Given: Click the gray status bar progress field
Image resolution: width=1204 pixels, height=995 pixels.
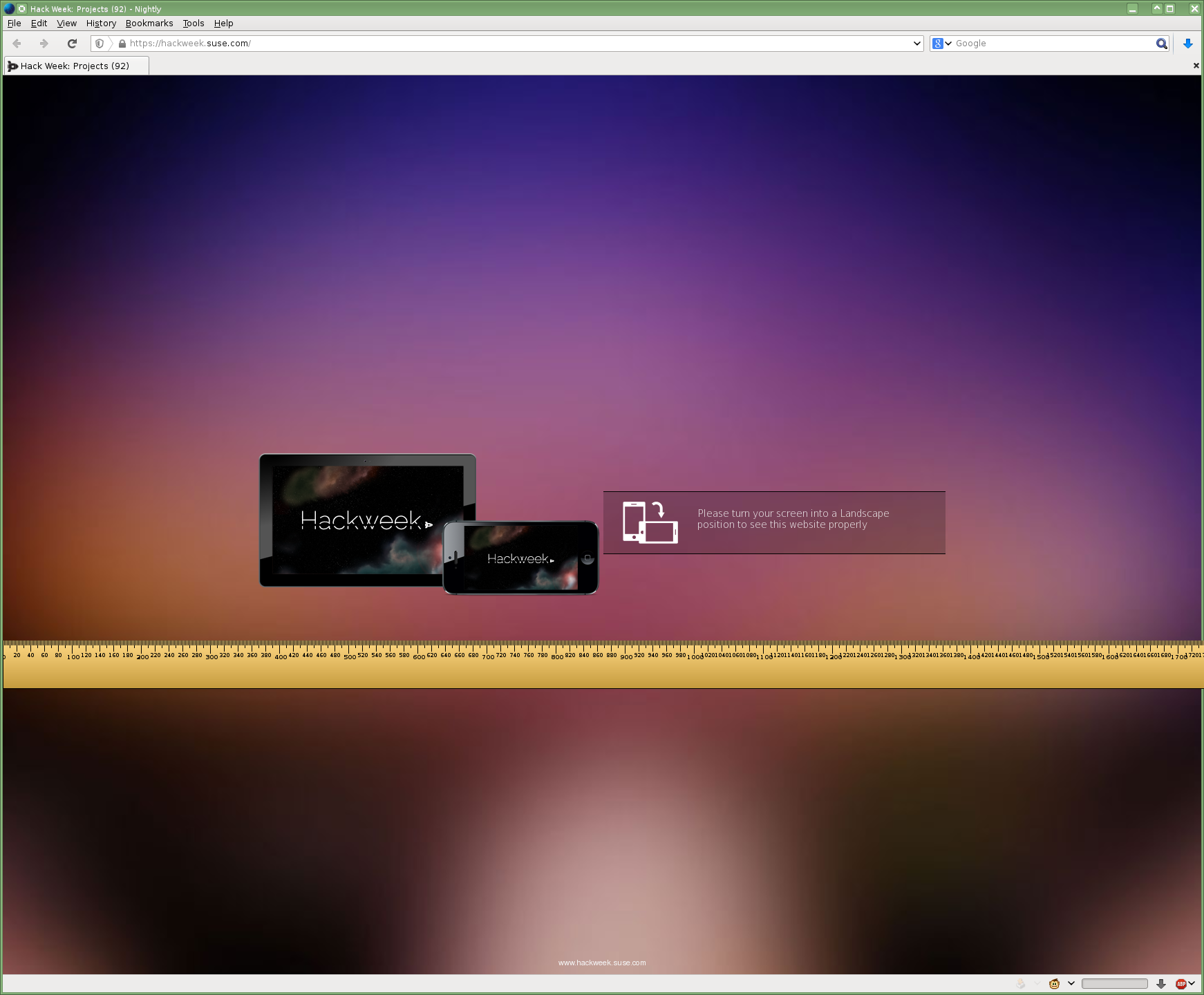Looking at the screenshot, I should pos(1114,984).
